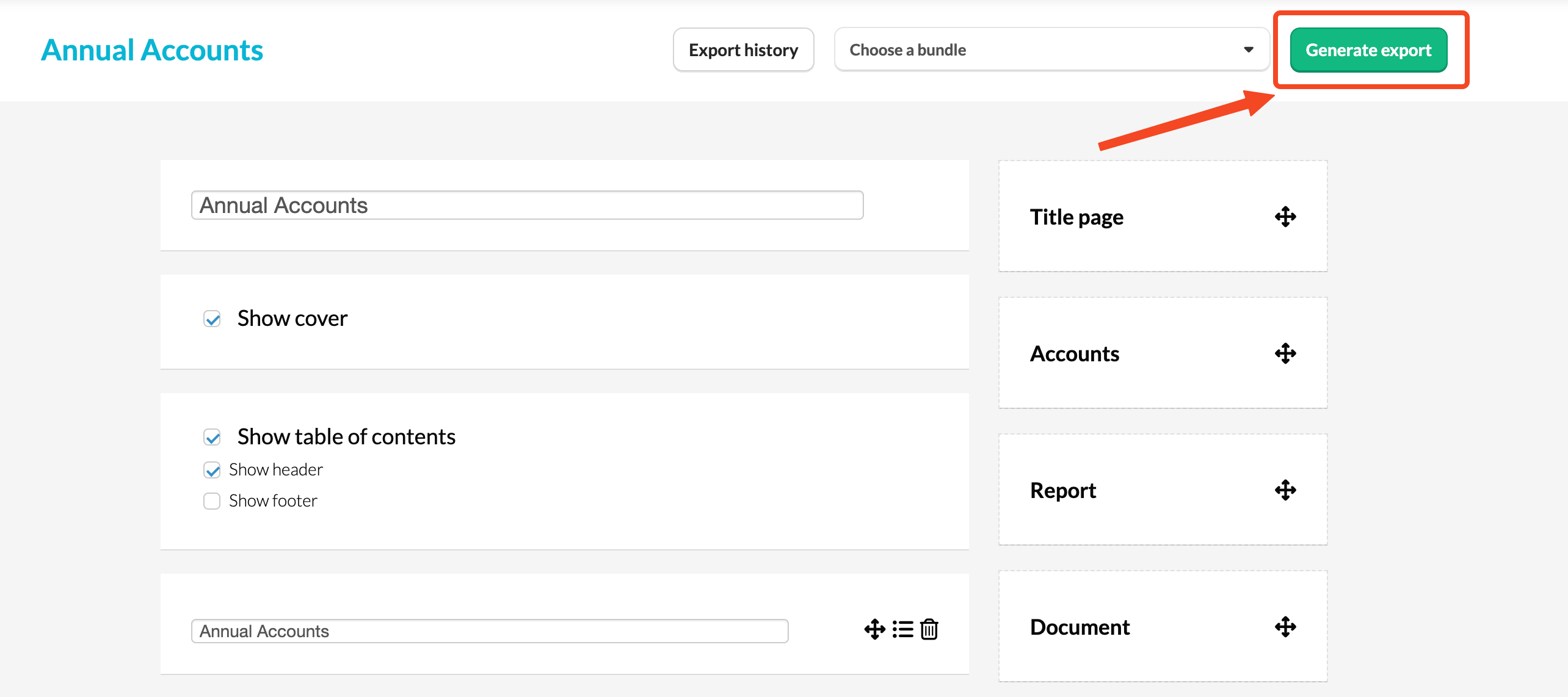Click move handle icon on Document block
Viewport: 1568px width, 697px height.
(x=1285, y=627)
